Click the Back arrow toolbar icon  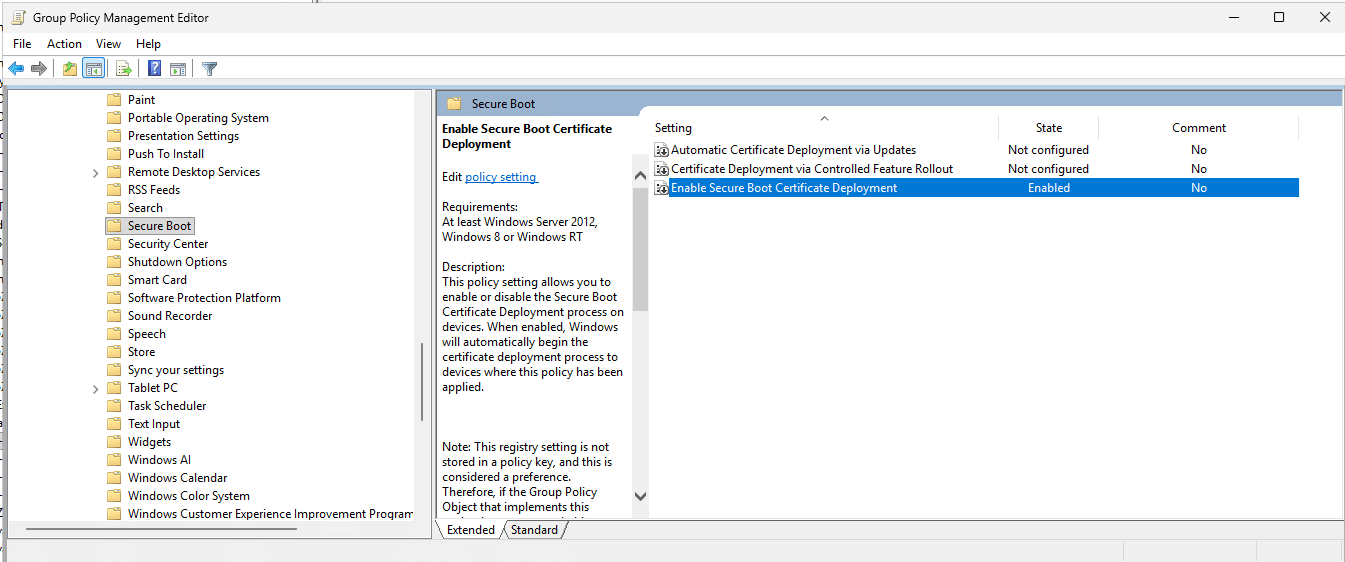(16, 69)
